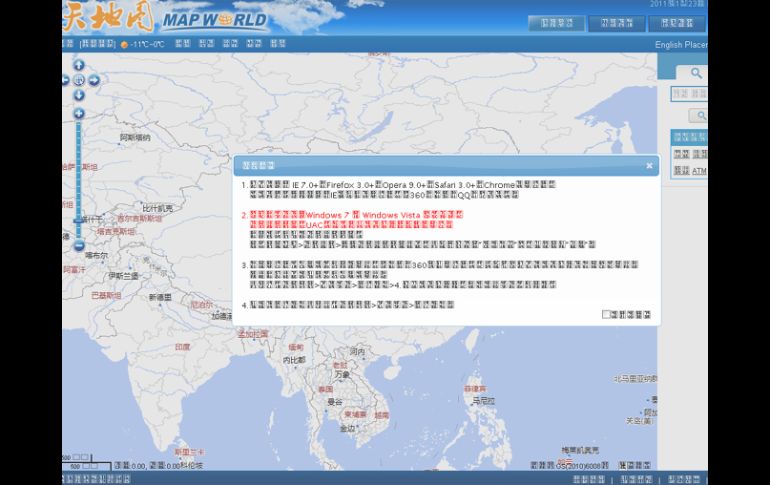Pan the map north with the up arrow

tap(79, 65)
